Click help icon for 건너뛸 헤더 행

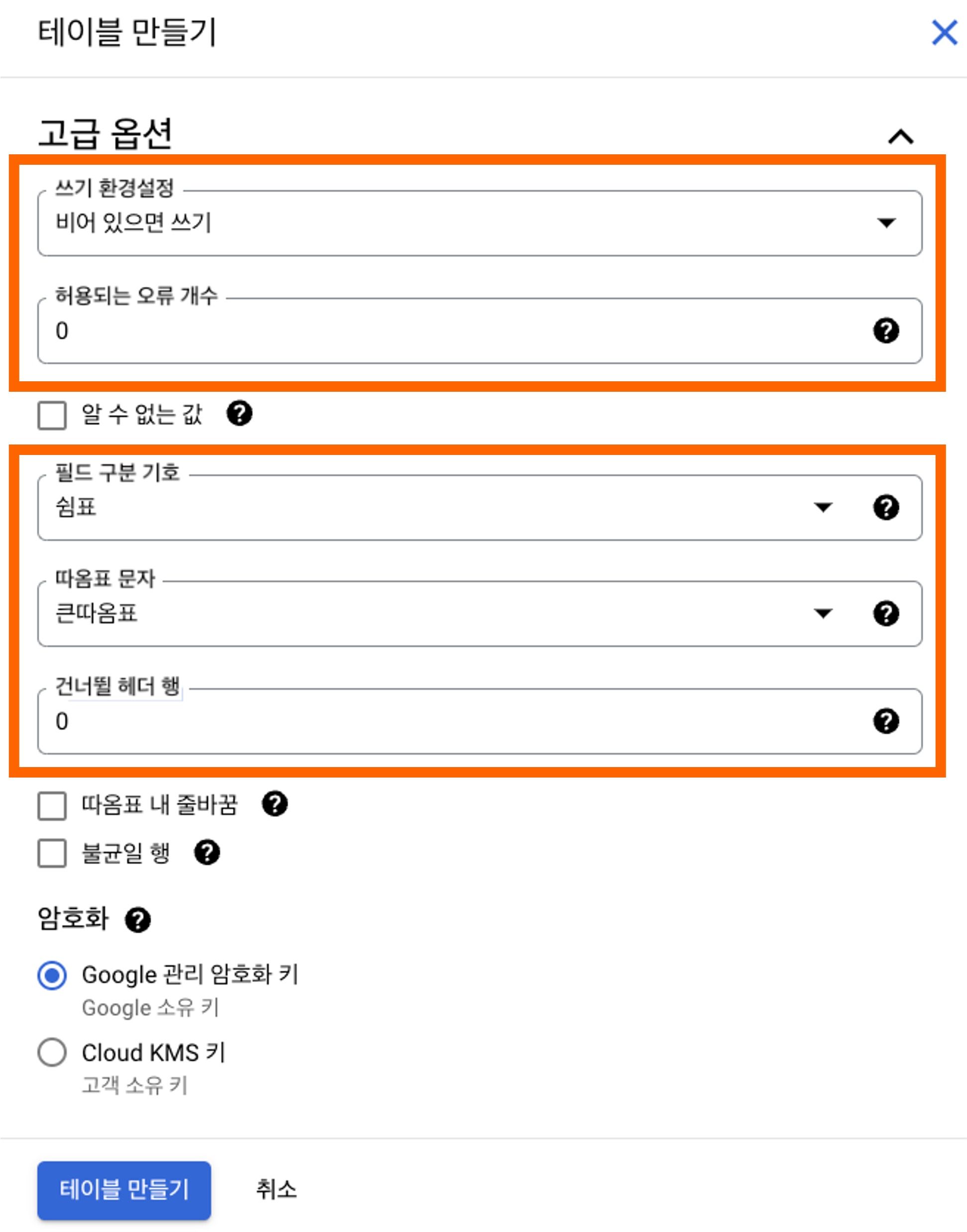(886, 721)
